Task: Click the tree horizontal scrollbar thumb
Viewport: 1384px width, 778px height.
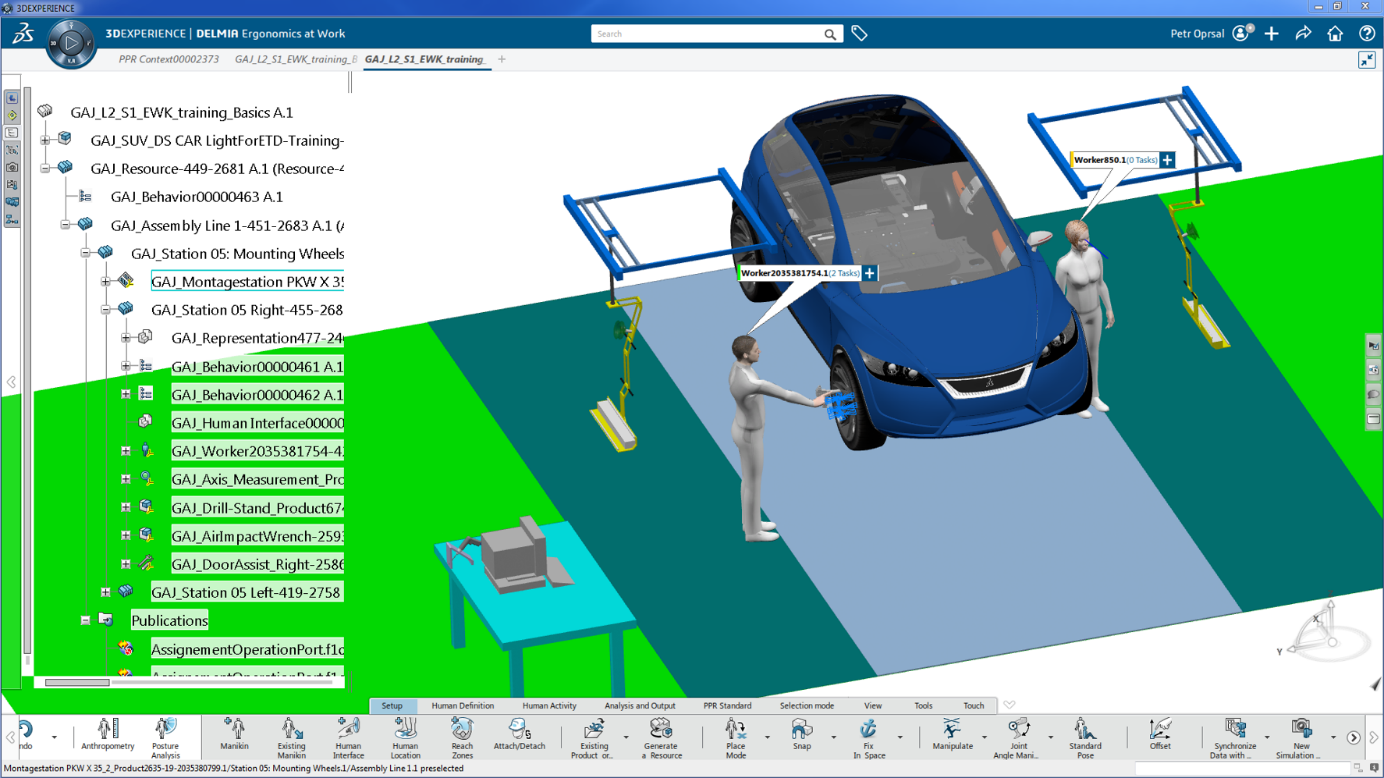Action: (x=77, y=683)
